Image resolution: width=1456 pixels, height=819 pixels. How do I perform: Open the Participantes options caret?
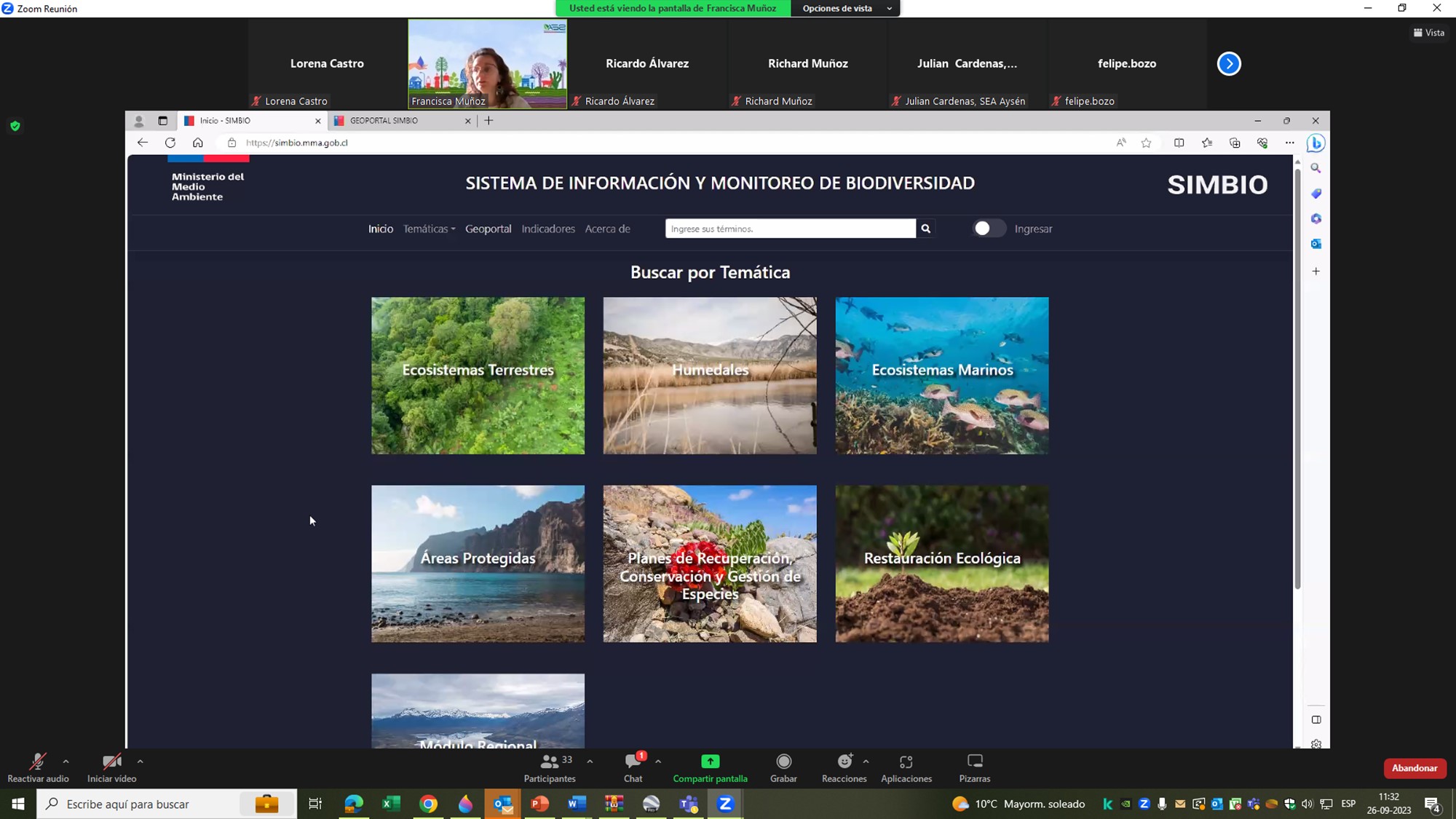pos(590,761)
